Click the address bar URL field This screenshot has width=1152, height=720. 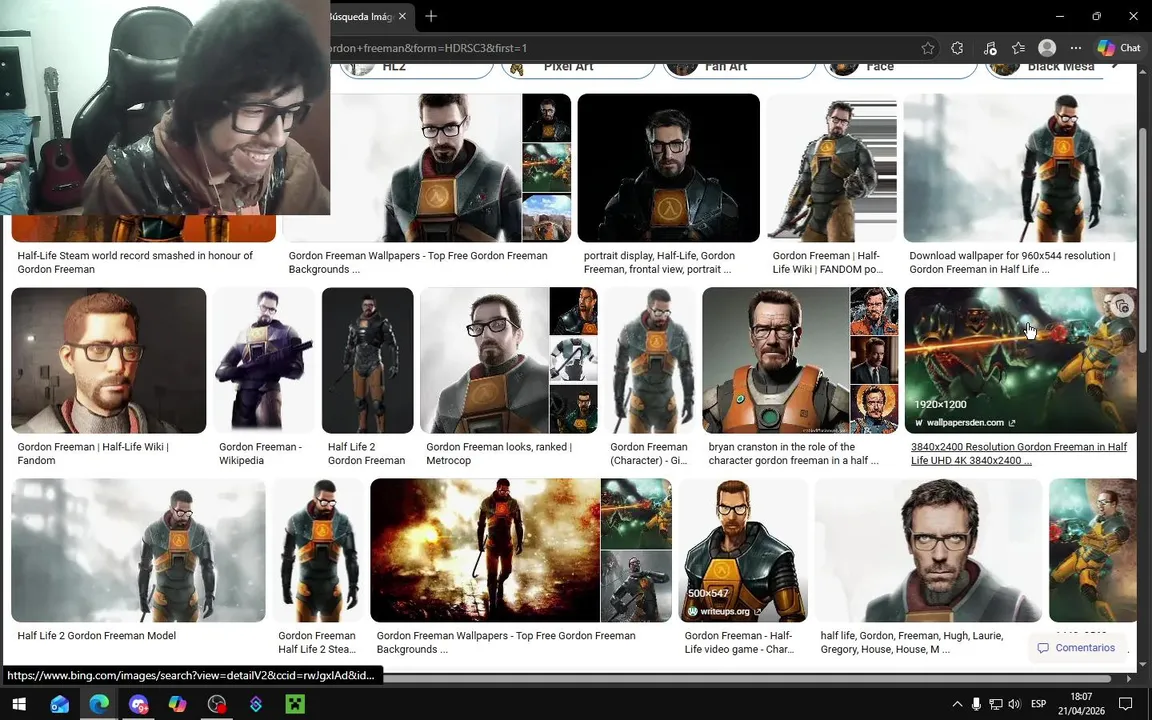pos(617,48)
